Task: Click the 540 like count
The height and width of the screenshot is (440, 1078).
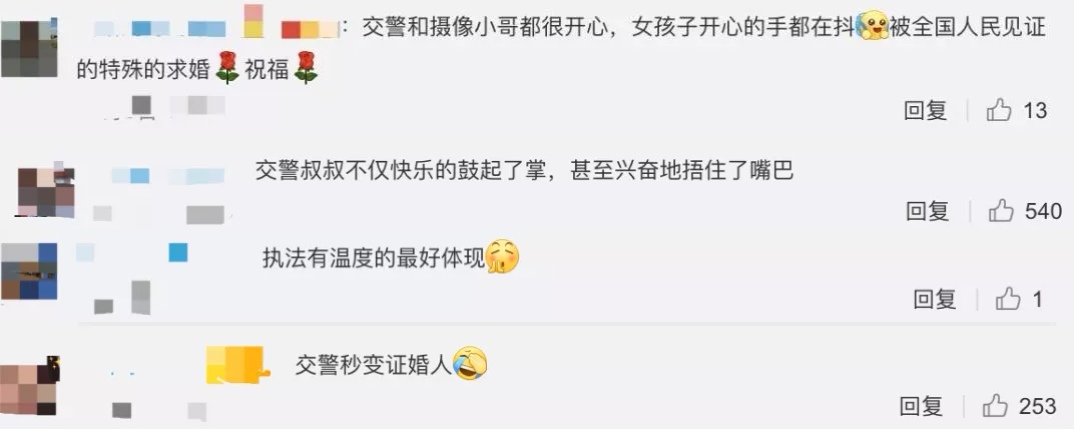Action: [x=1044, y=211]
